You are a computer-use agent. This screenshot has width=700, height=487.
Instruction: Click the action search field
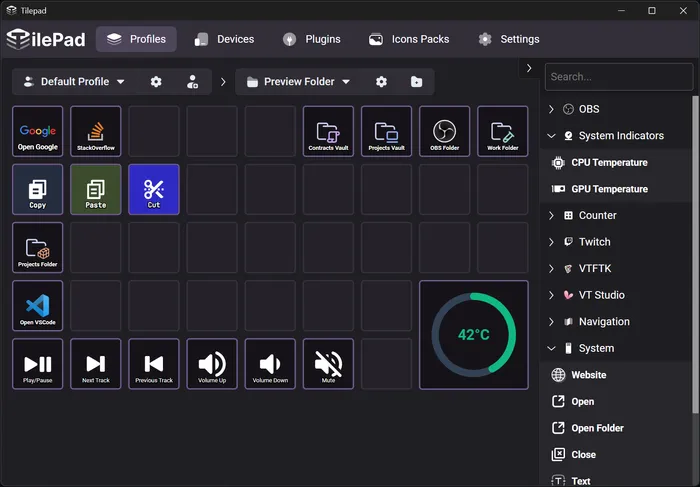pos(618,76)
